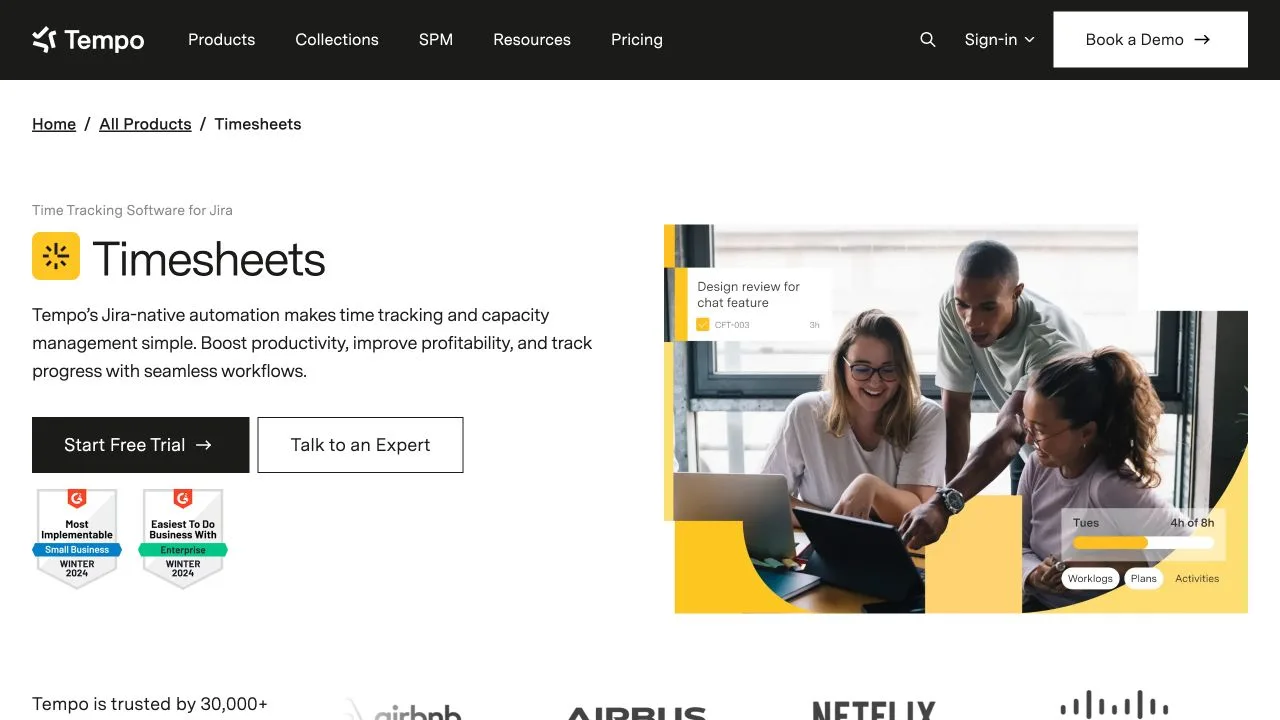Click the Tempo is trusted by 30,000+ text
Screen dimensions: 1280x720
coord(150,704)
